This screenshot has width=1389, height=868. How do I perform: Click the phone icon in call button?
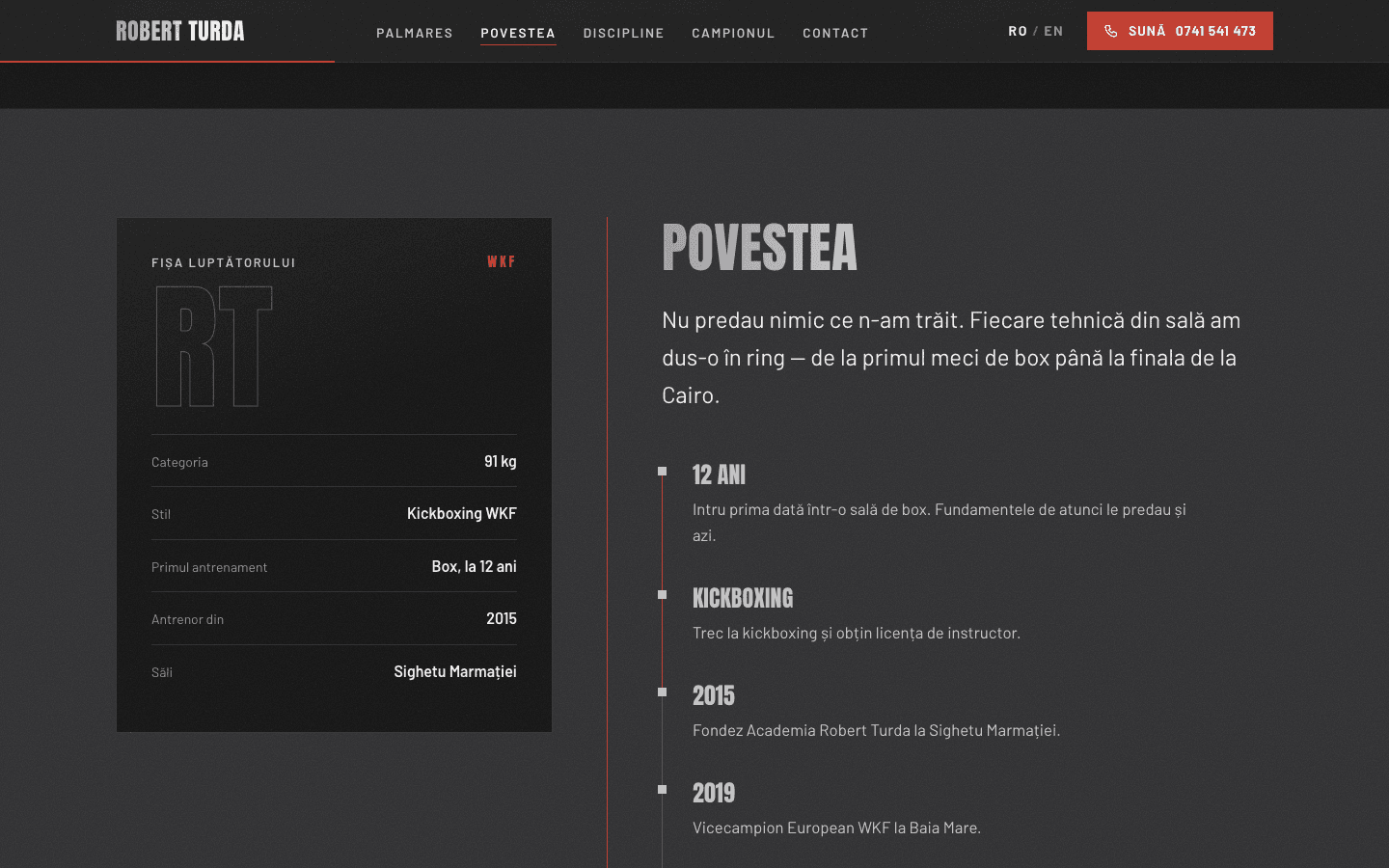tap(1111, 31)
